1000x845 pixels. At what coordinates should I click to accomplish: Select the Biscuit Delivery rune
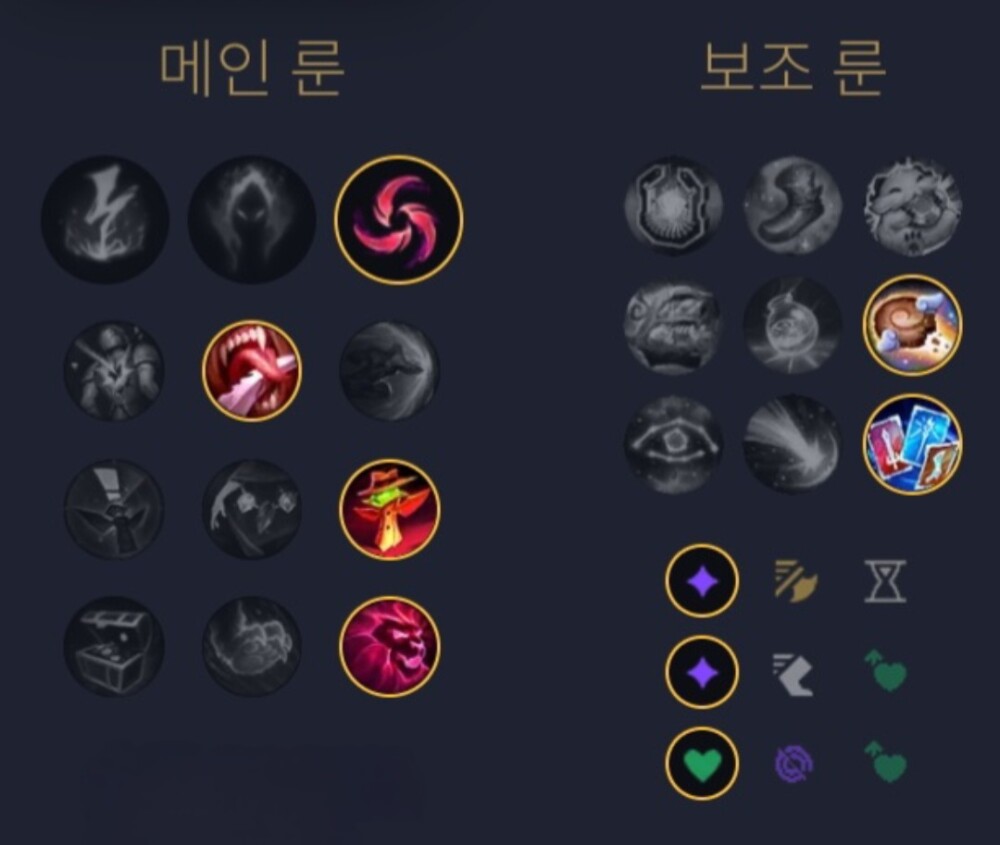pyautogui.click(x=912, y=325)
